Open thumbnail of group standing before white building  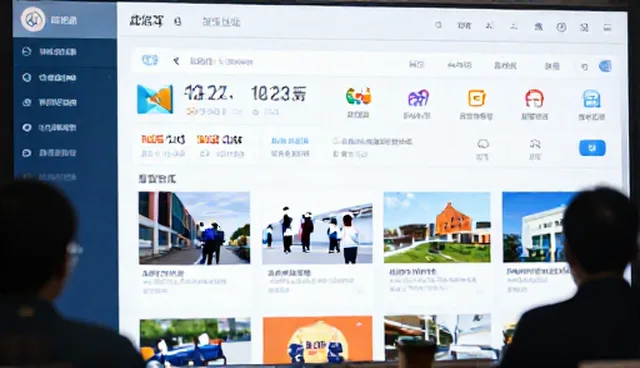(317, 228)
